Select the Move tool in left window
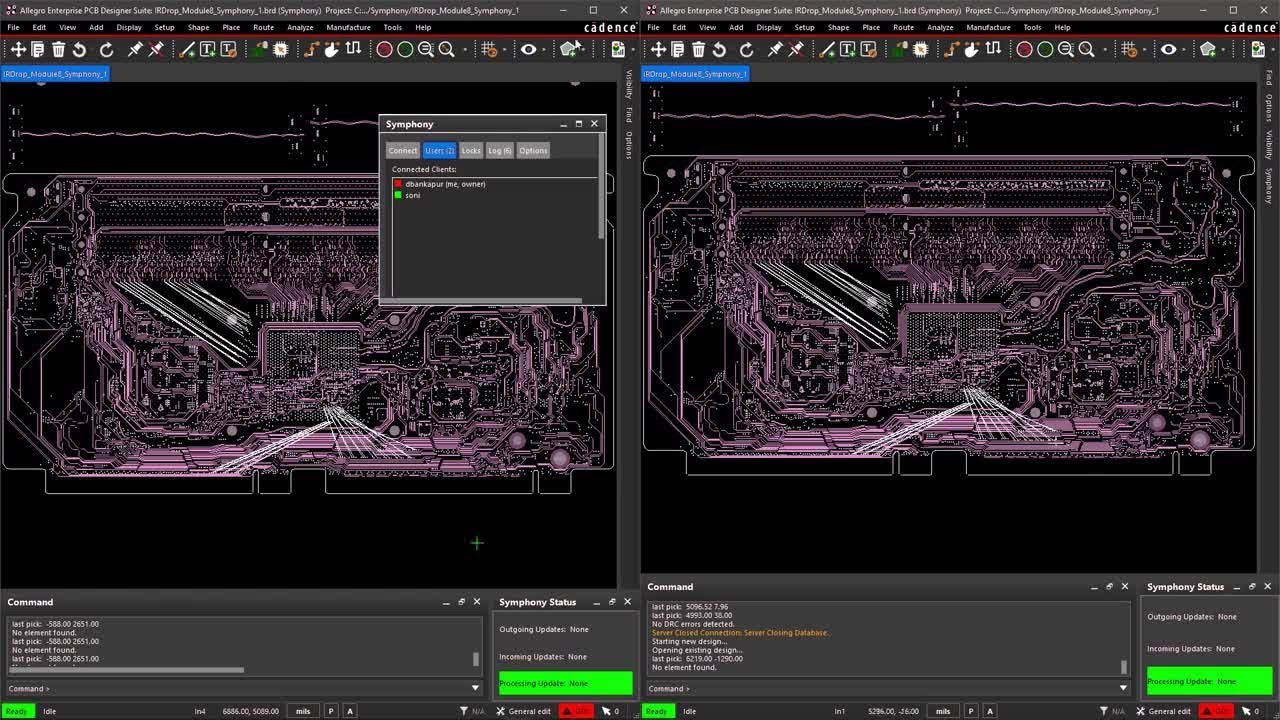The image size is (1280, 720). pyautogui.click(x=17, y=49)
